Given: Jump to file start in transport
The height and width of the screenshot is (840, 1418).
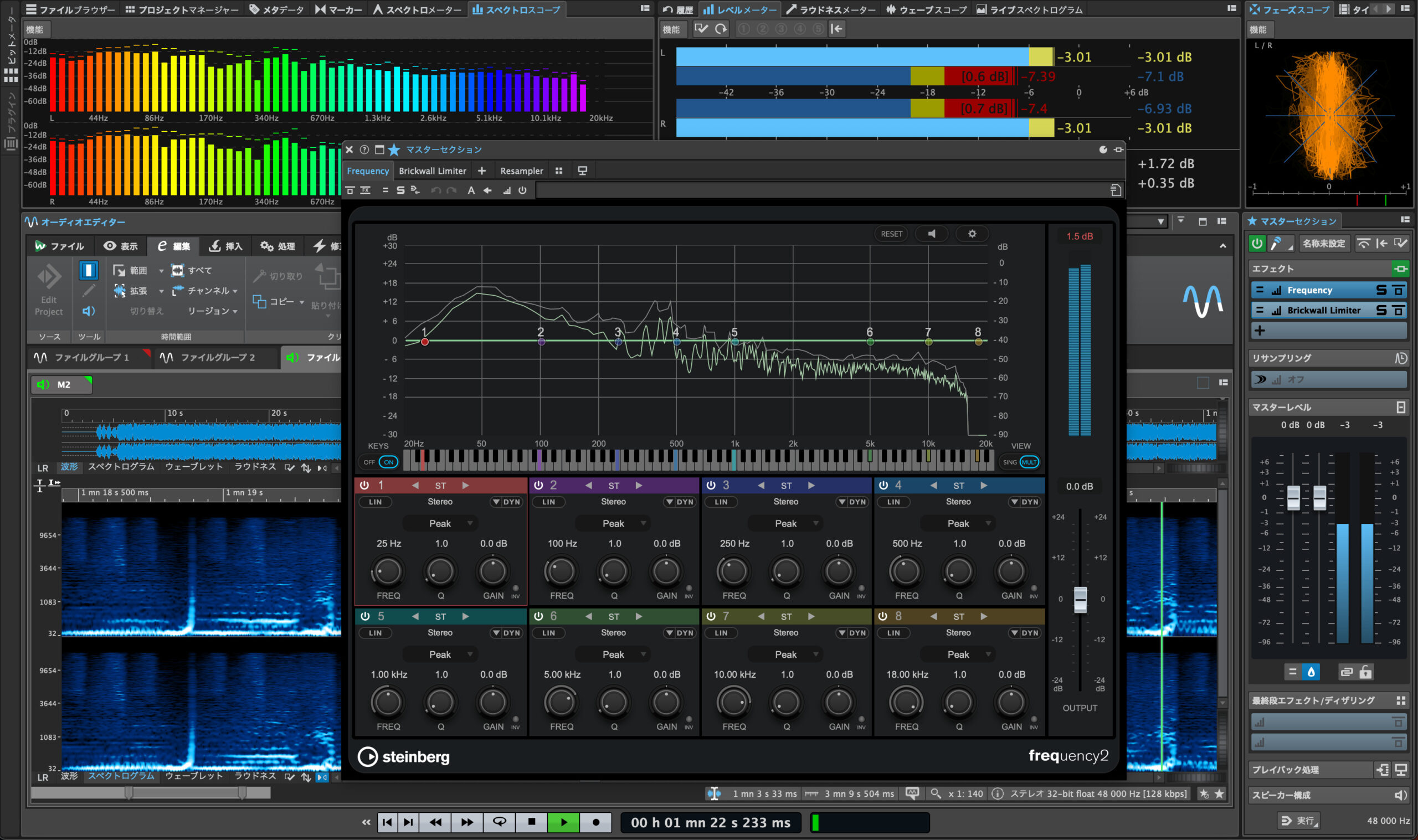Looking at the screenshot, I should [387, 822].
